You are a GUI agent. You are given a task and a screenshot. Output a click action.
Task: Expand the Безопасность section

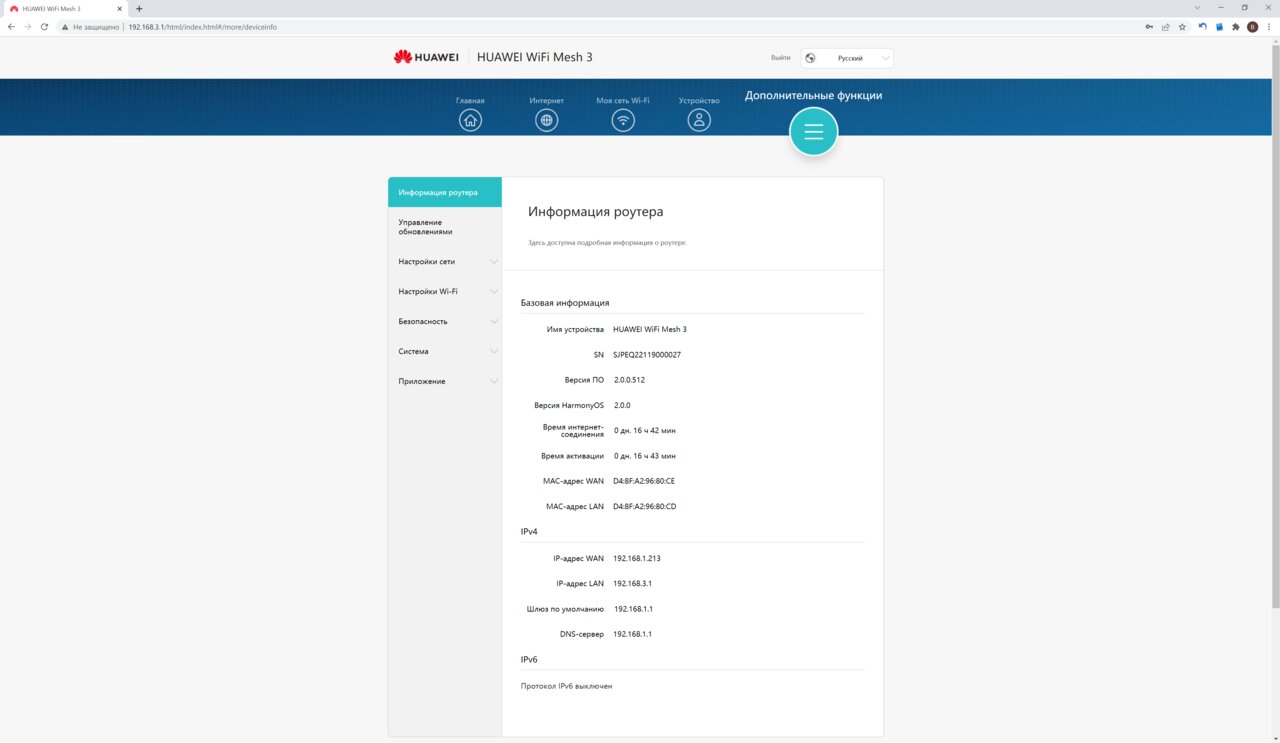pyautogui.click(x=445, y=322)
